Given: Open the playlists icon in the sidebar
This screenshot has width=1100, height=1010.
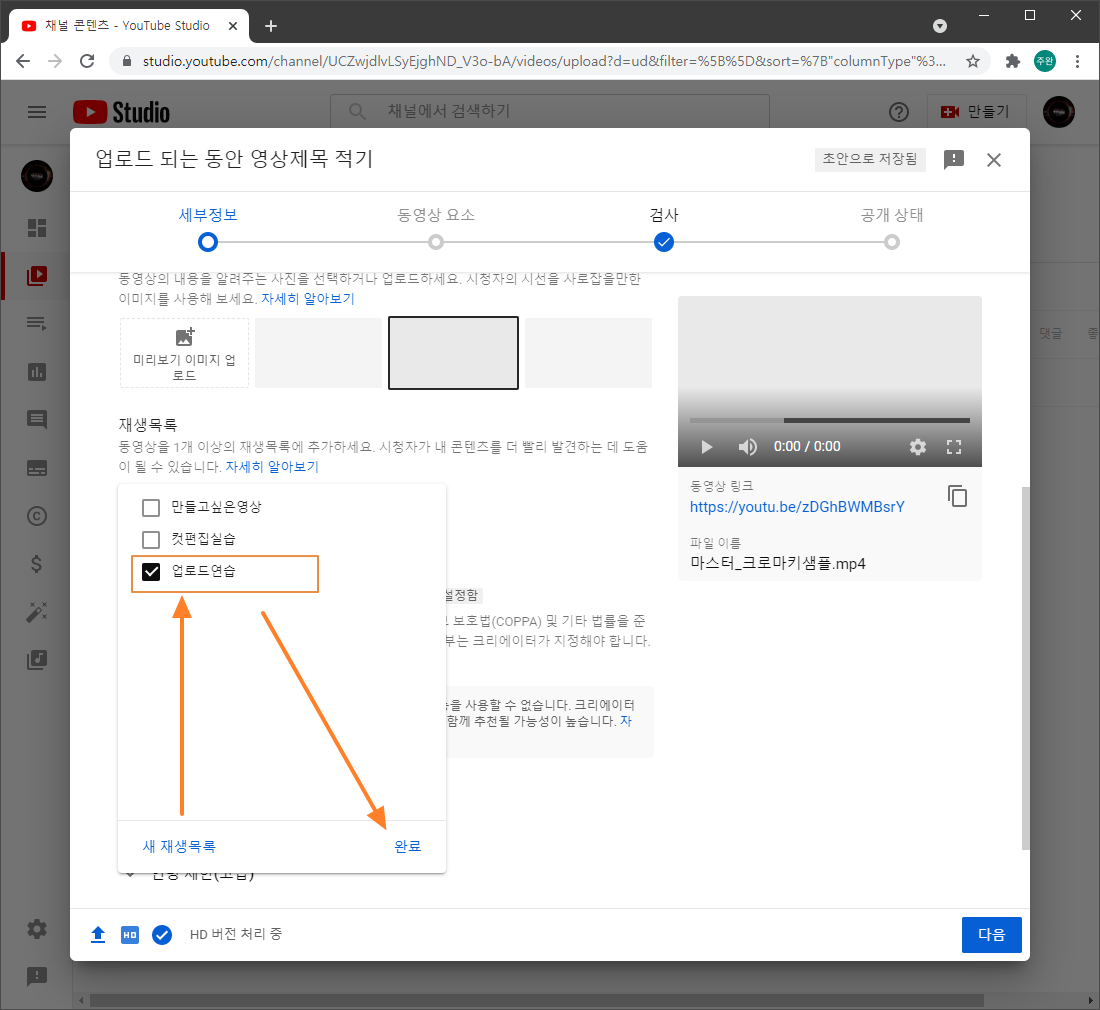Looking at the screenshot, I should point(36,323).
